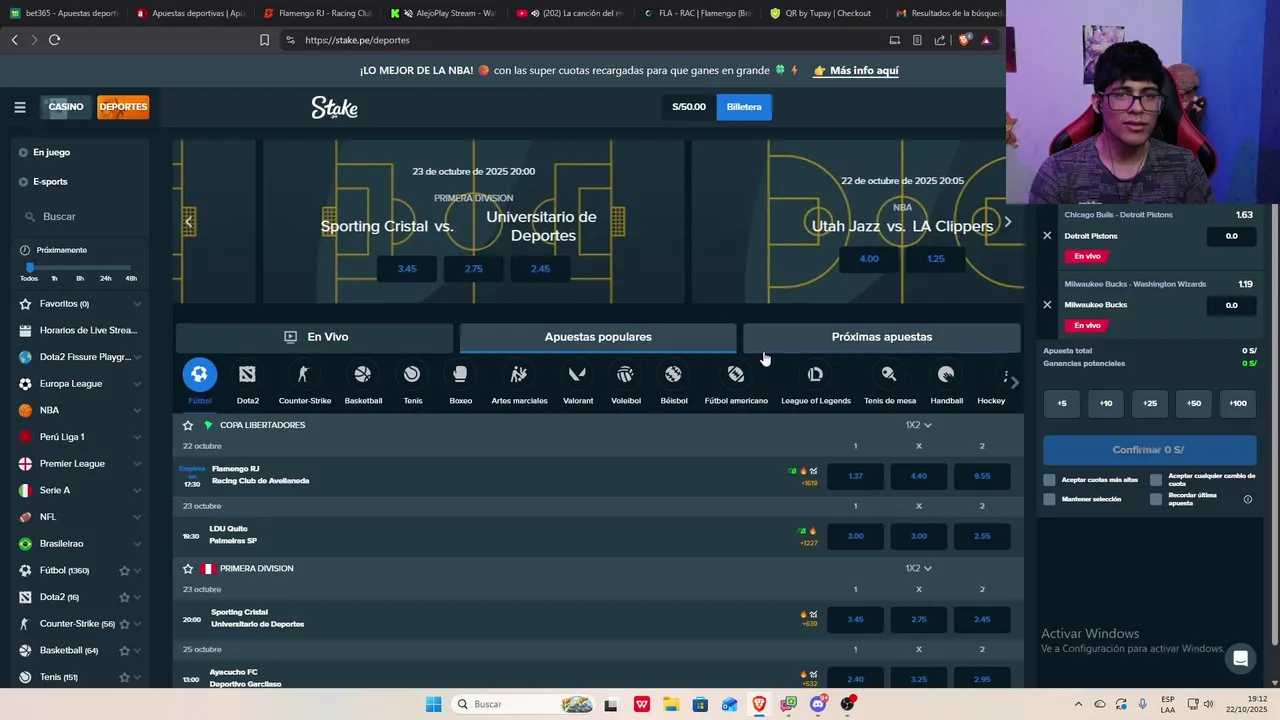
Task: Select the Voleibol sport icon
Action: pos(625,374)
